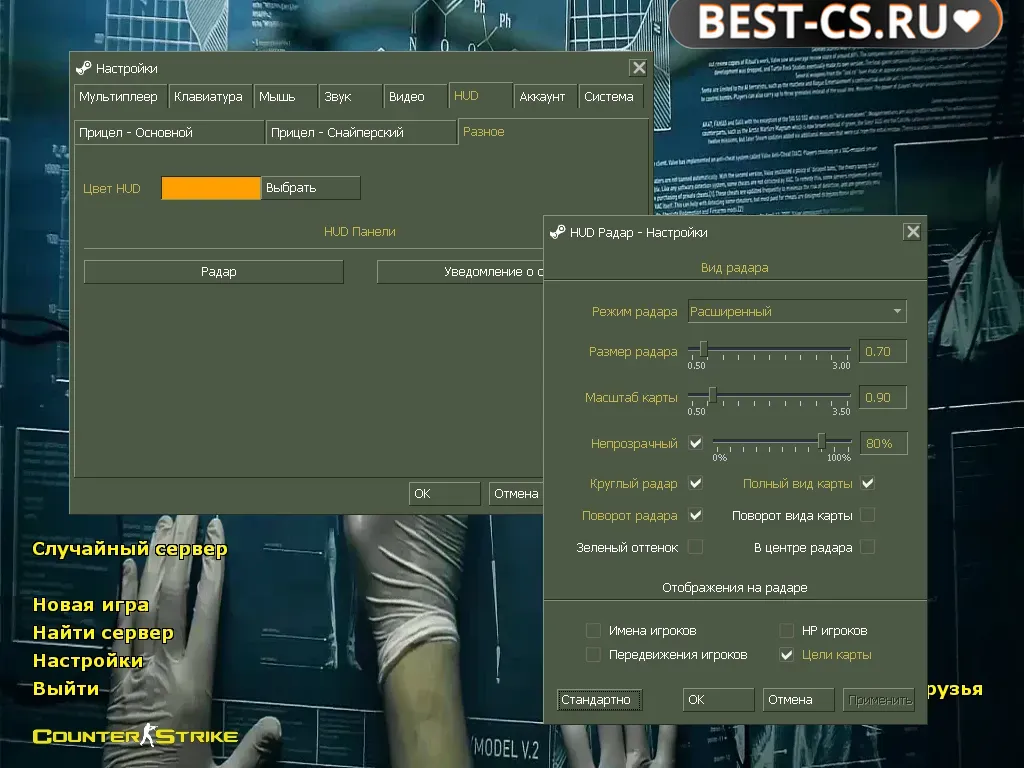
Task: Open the Аккаунт tab
Action: point(545,97)
